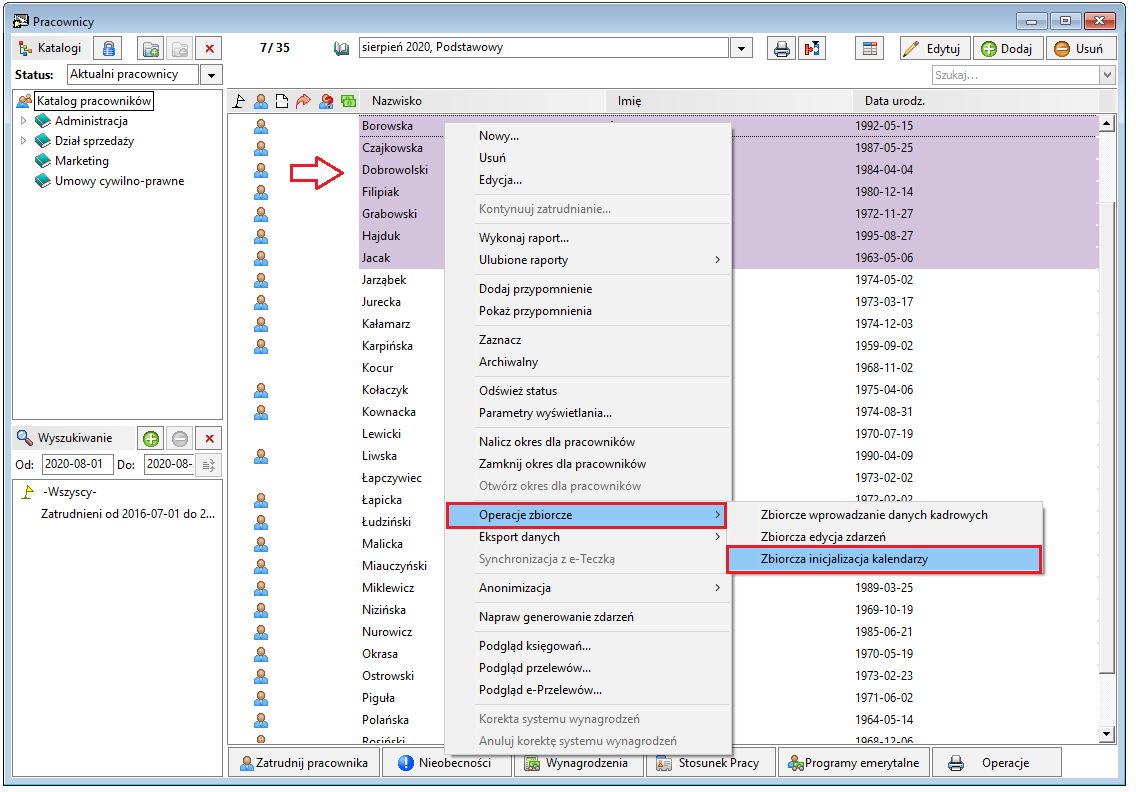Click the red X delete catalog icon
This screenshot has height=792, width=1136.
point(209,49)
